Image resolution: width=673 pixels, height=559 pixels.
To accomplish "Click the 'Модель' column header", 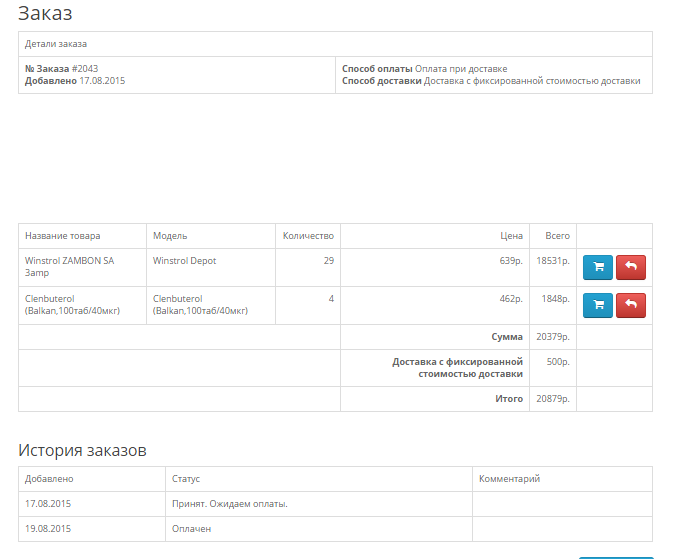I will 170,236.
